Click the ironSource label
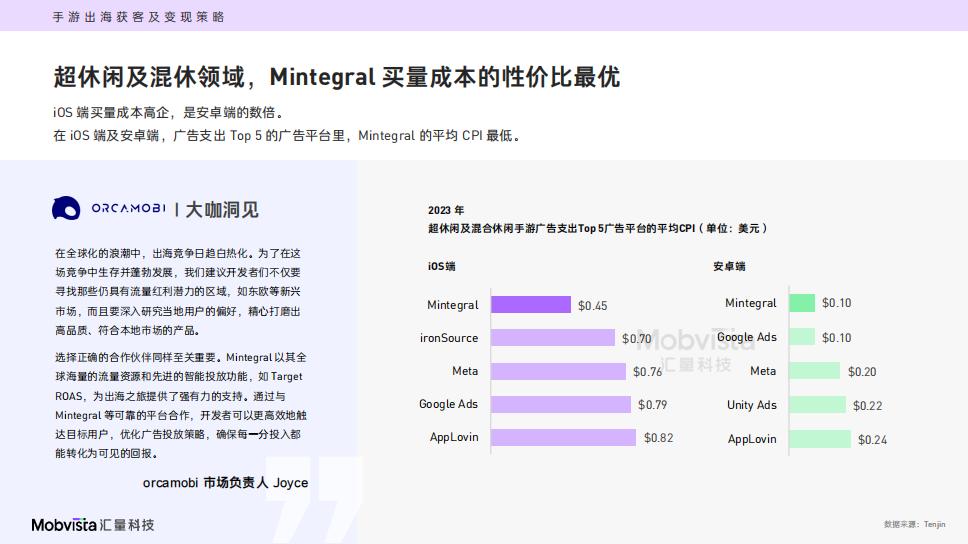 (449, 338)
